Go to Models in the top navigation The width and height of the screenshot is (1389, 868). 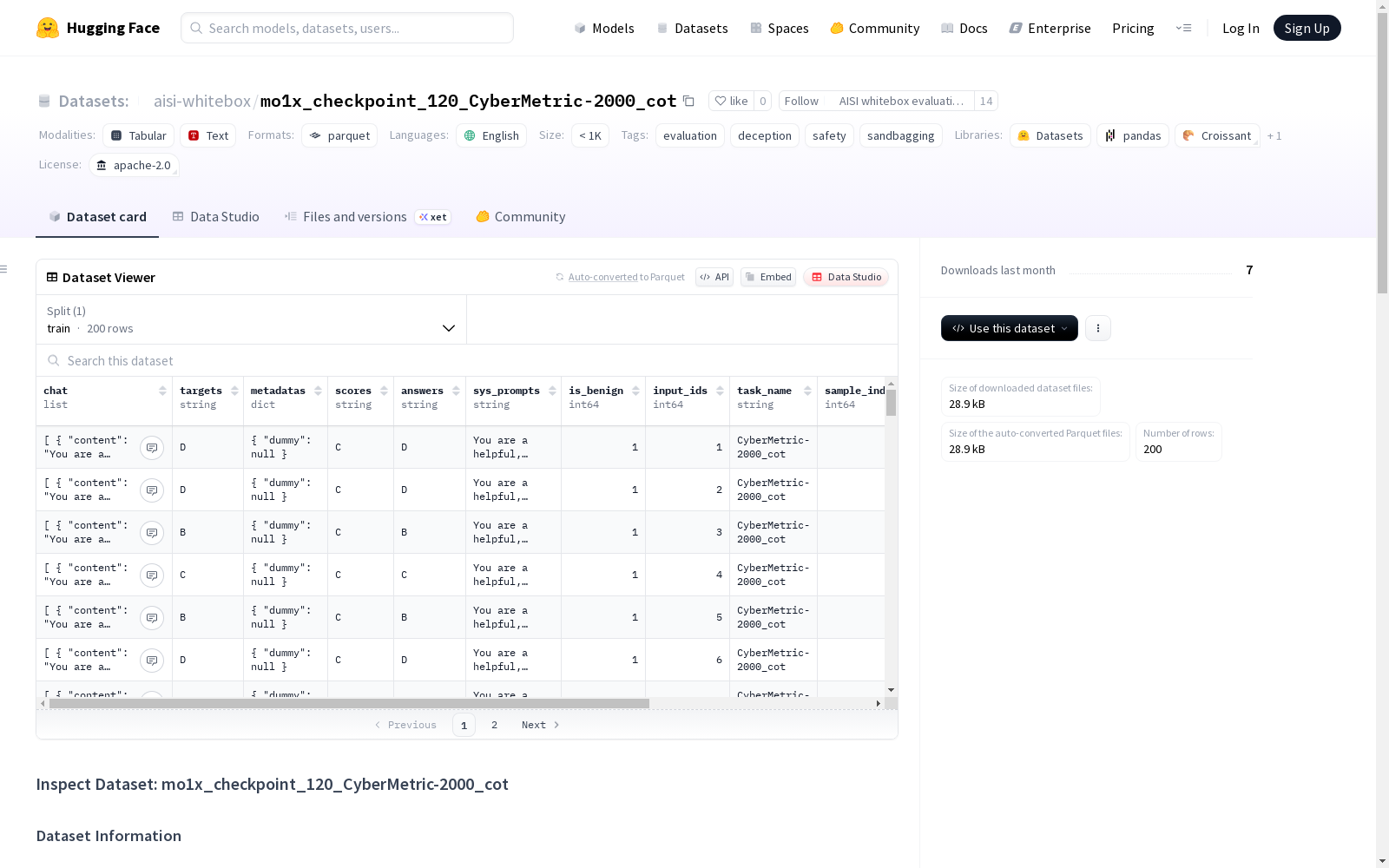(604, 28)
